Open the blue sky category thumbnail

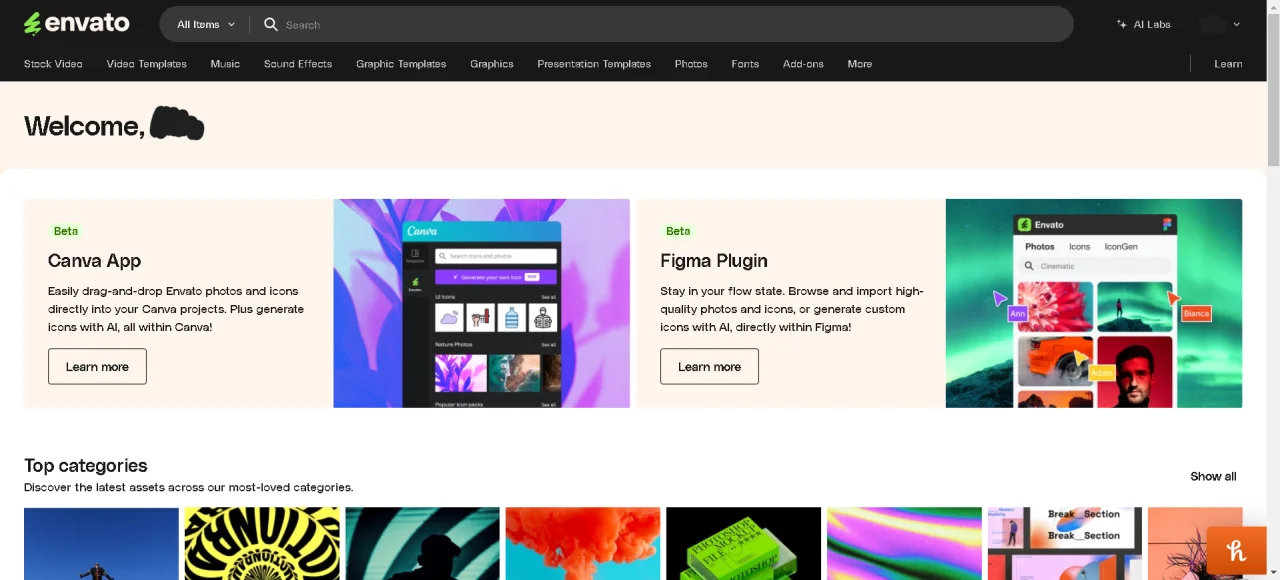coord(101,543)
